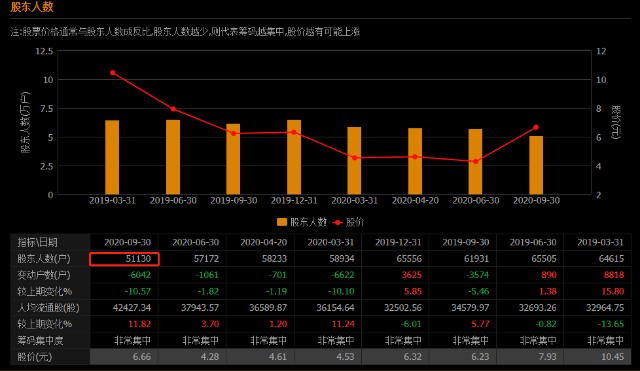Click per-capita shares value 32502.56

403,308
